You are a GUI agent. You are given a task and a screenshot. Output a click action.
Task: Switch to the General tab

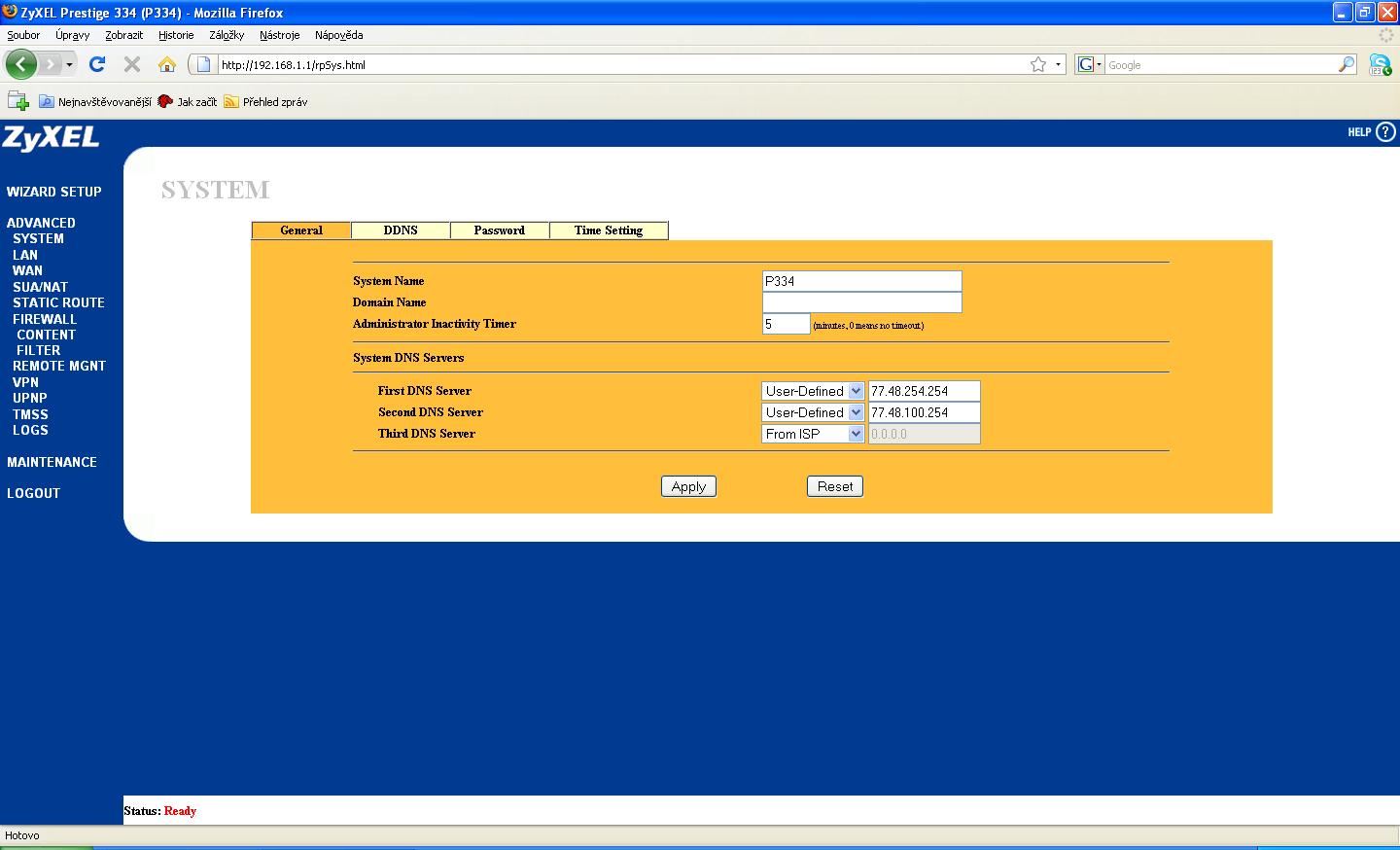[x=301, y=230]
